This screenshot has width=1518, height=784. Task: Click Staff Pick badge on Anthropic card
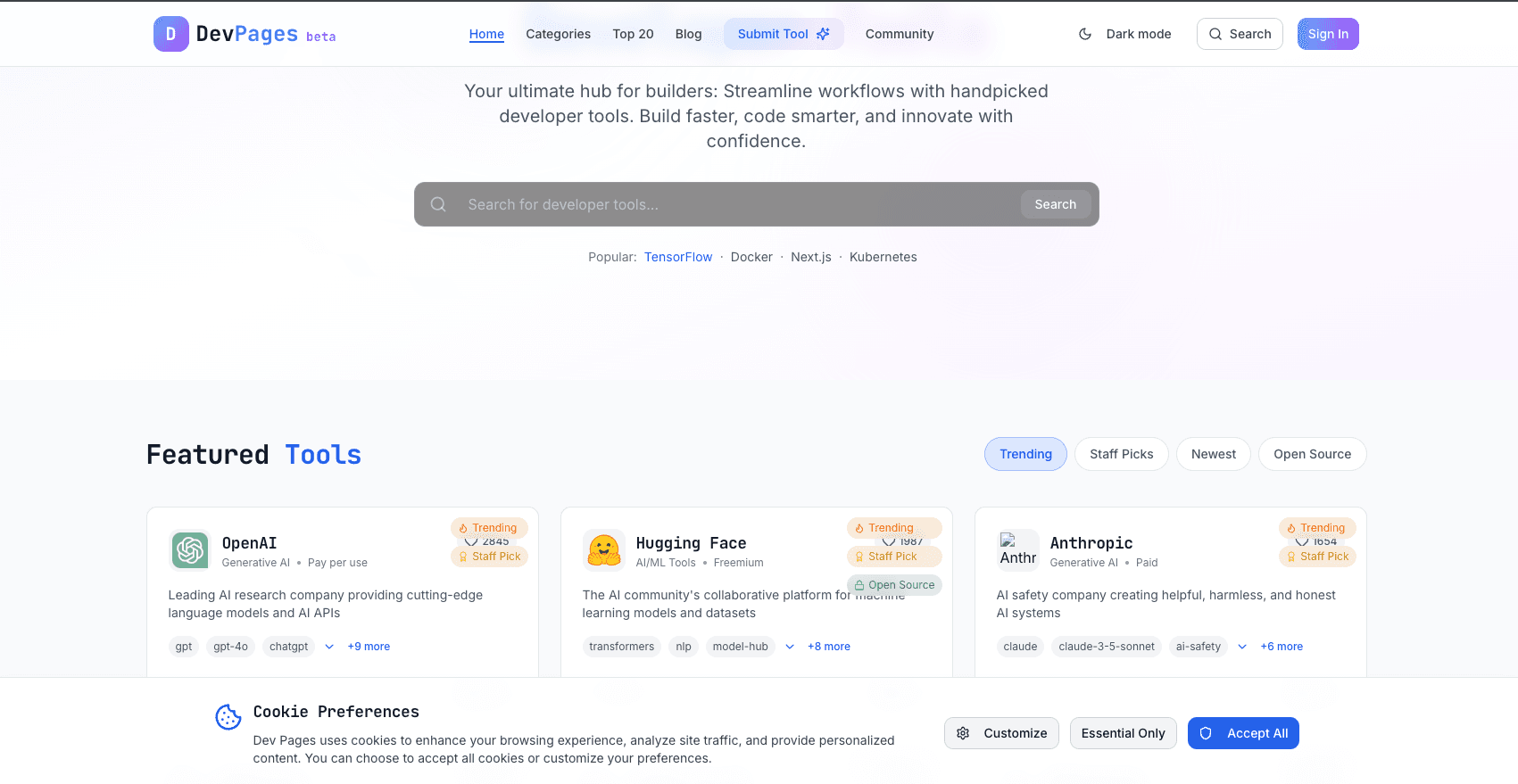pos(1317,557)
